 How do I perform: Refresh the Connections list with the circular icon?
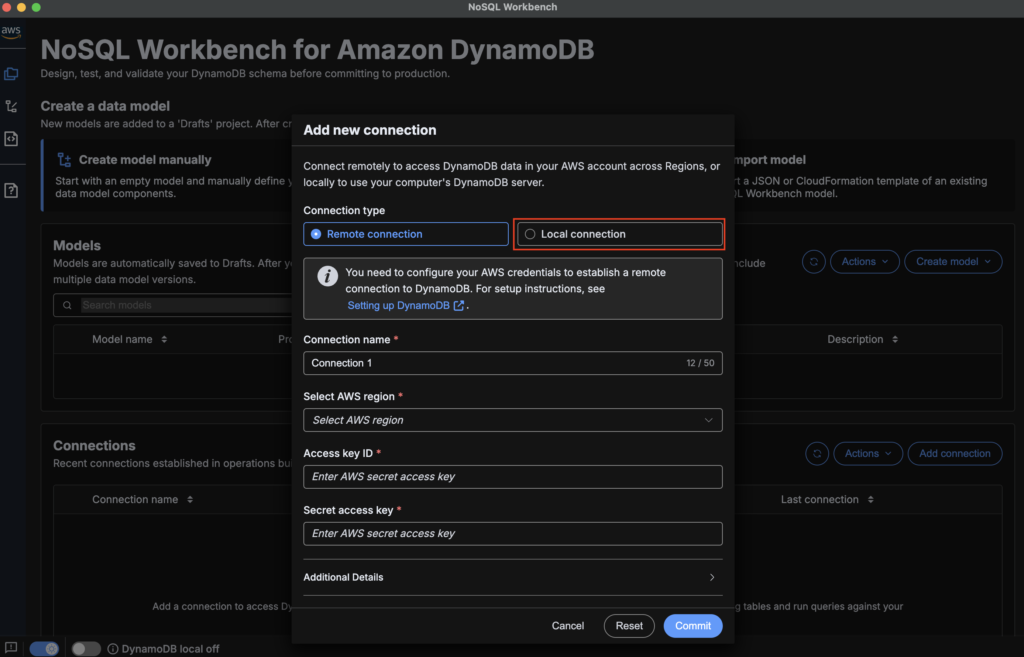click(x=817, y=453)
